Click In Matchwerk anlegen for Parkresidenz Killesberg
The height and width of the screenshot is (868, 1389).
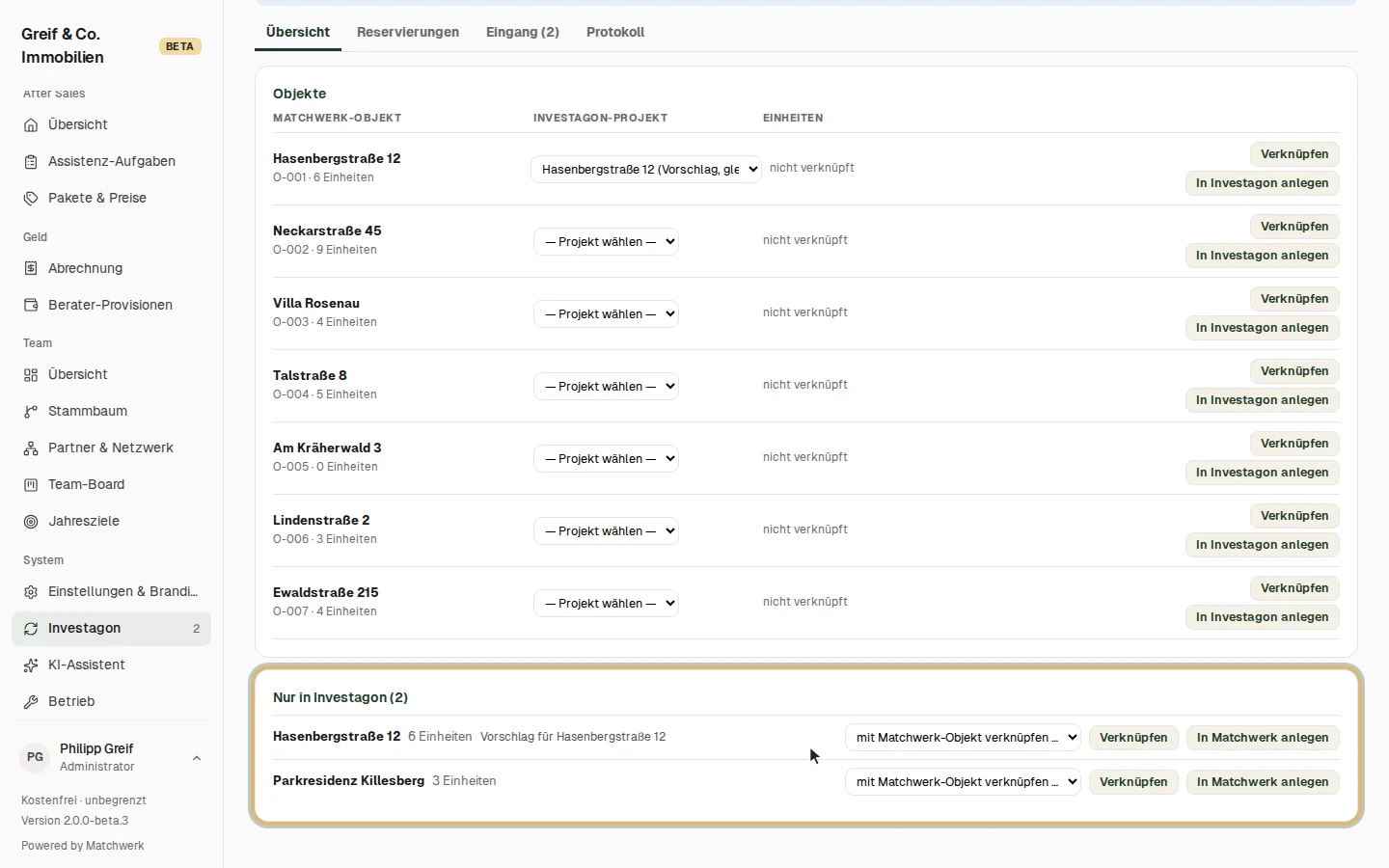click(1263, 782)
